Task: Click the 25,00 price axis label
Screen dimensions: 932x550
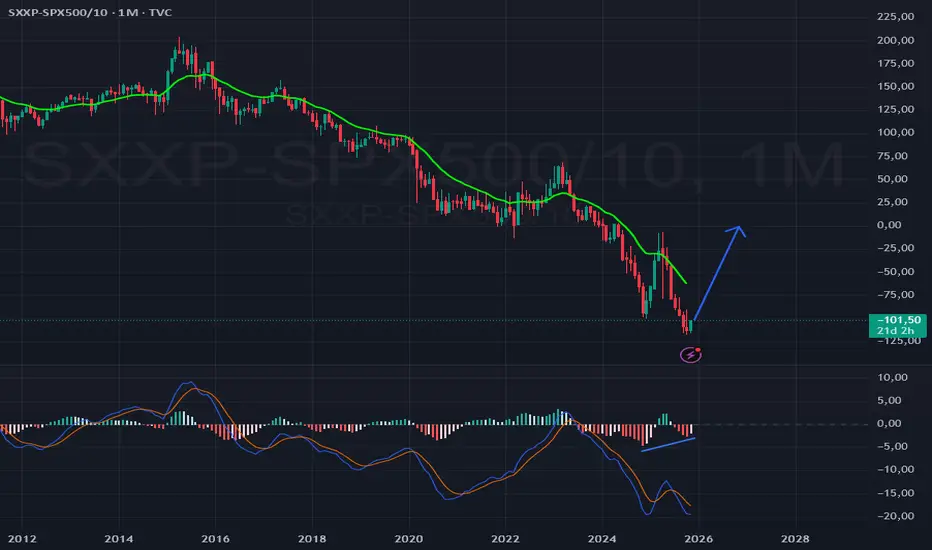Action: [892, 202]
